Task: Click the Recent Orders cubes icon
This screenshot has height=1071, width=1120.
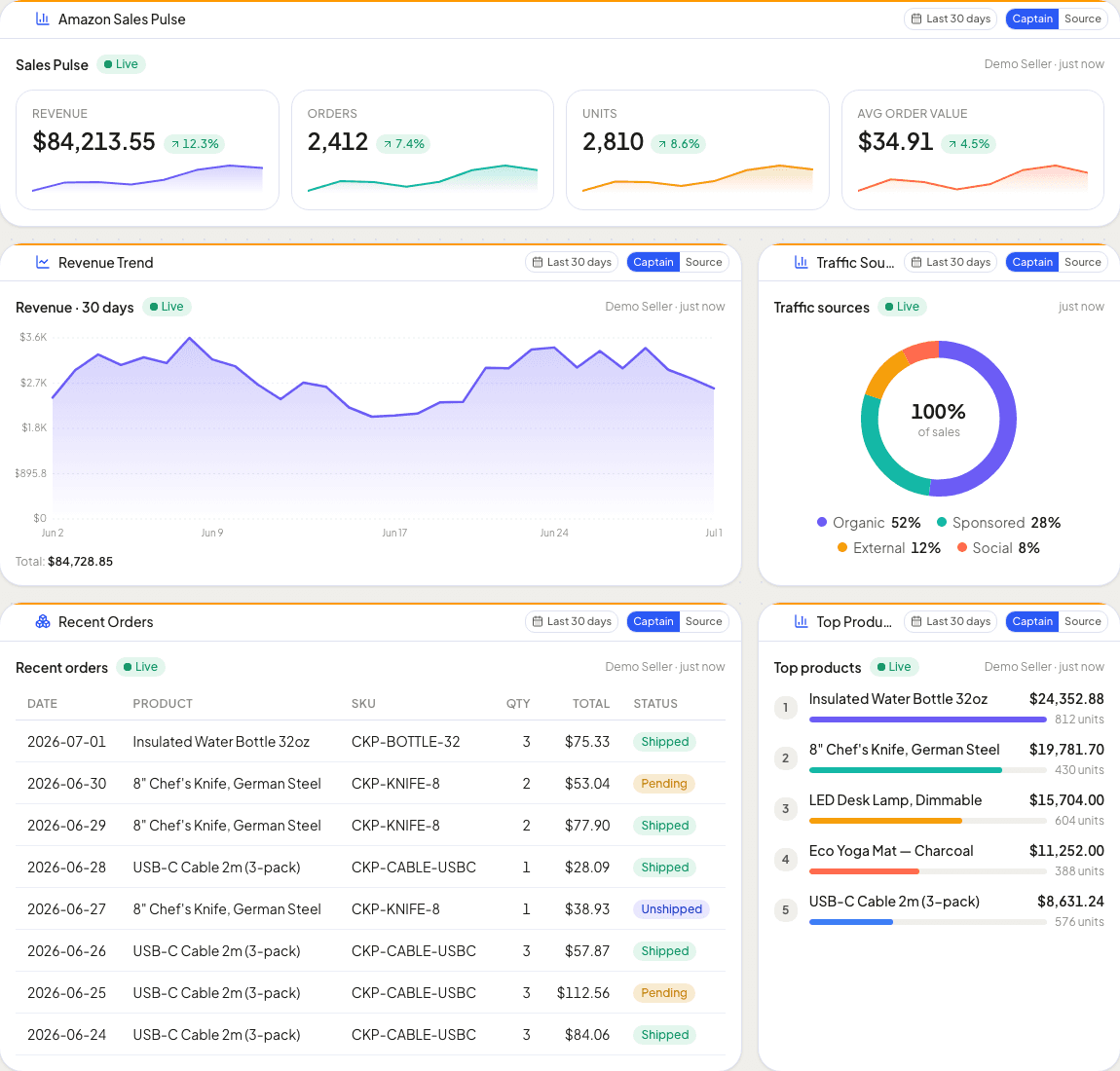Action: (x=43, y=622)
